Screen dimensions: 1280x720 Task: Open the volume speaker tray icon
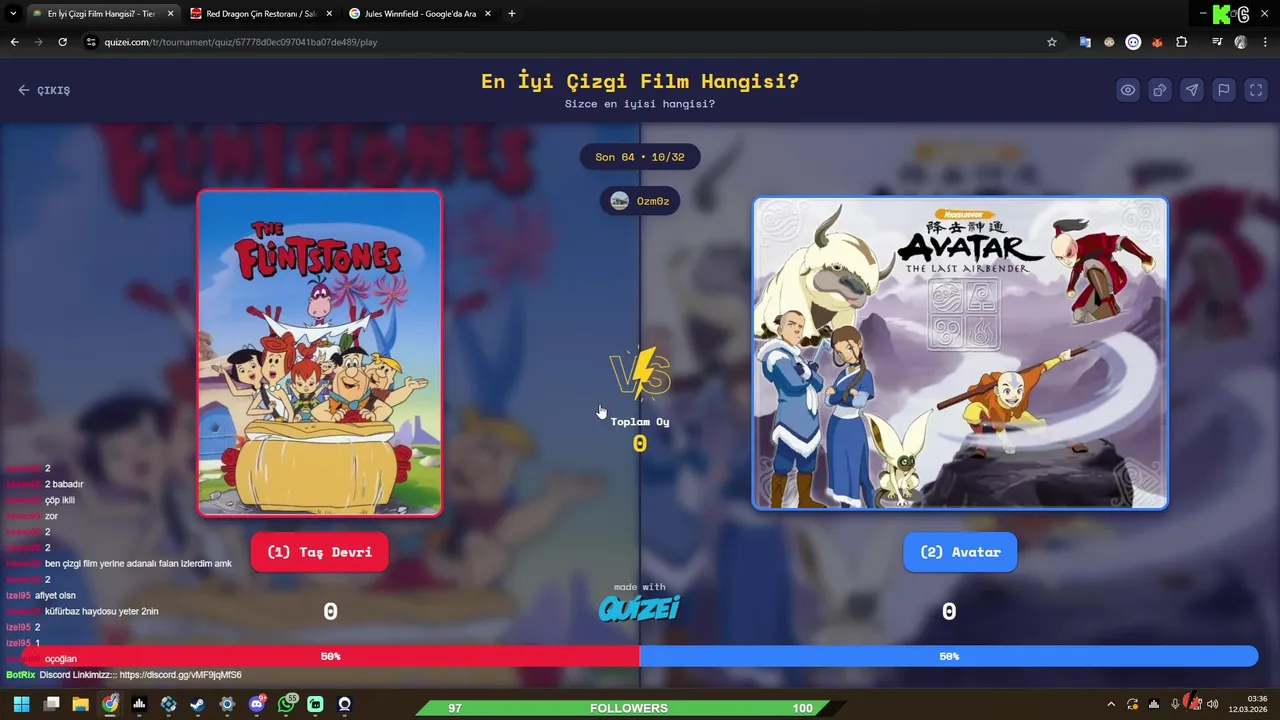click(1213, 704)
